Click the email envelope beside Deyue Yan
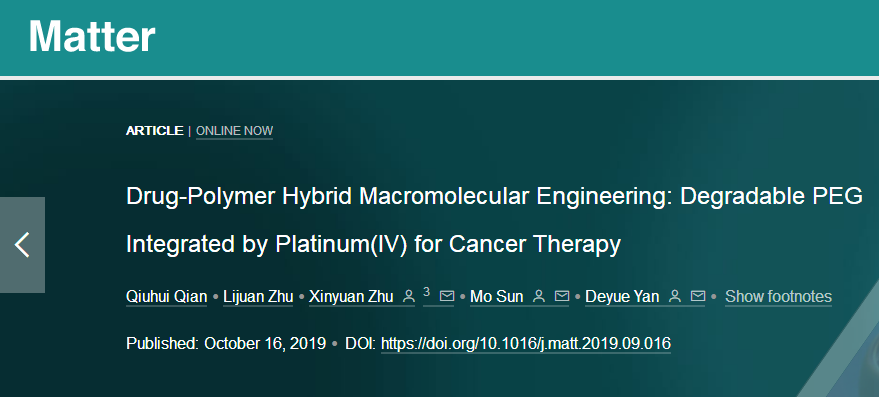The width and height of the screenshot is (879, 397). point(698,296)
